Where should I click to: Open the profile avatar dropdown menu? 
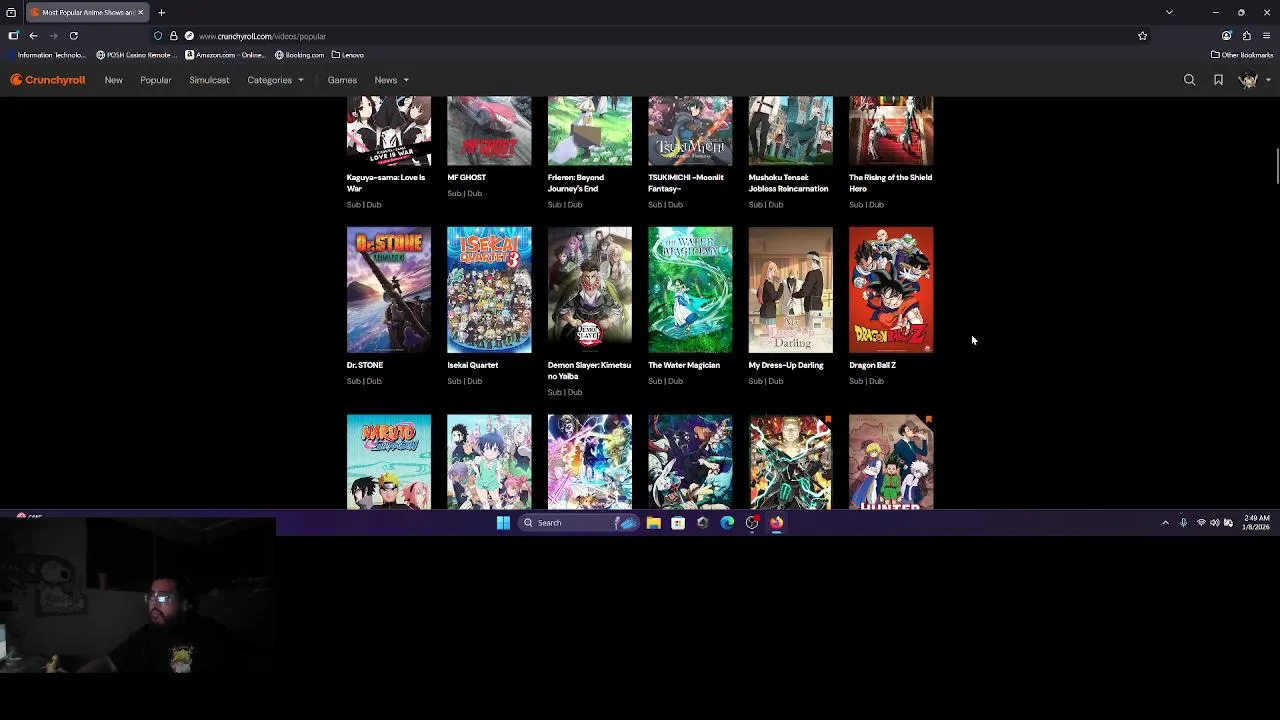1253,80
